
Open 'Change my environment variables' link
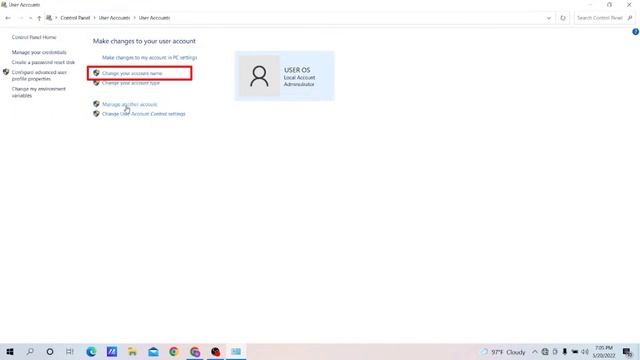(x=39, y=92)
